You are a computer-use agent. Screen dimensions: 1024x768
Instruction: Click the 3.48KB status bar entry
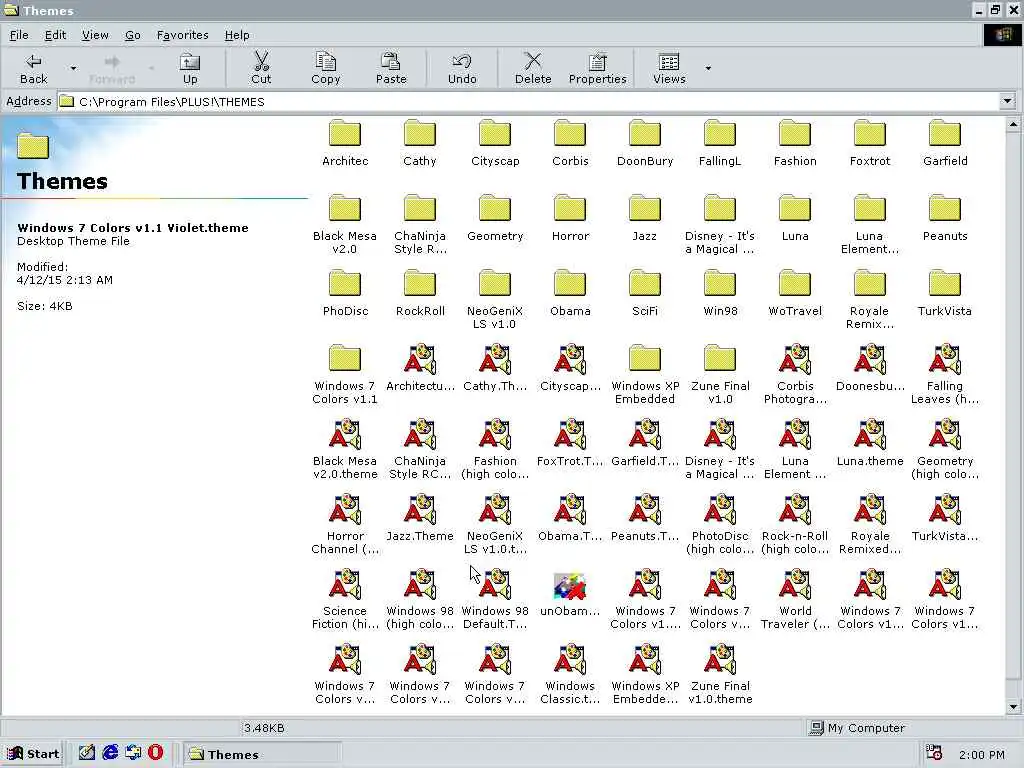[263, 728]
